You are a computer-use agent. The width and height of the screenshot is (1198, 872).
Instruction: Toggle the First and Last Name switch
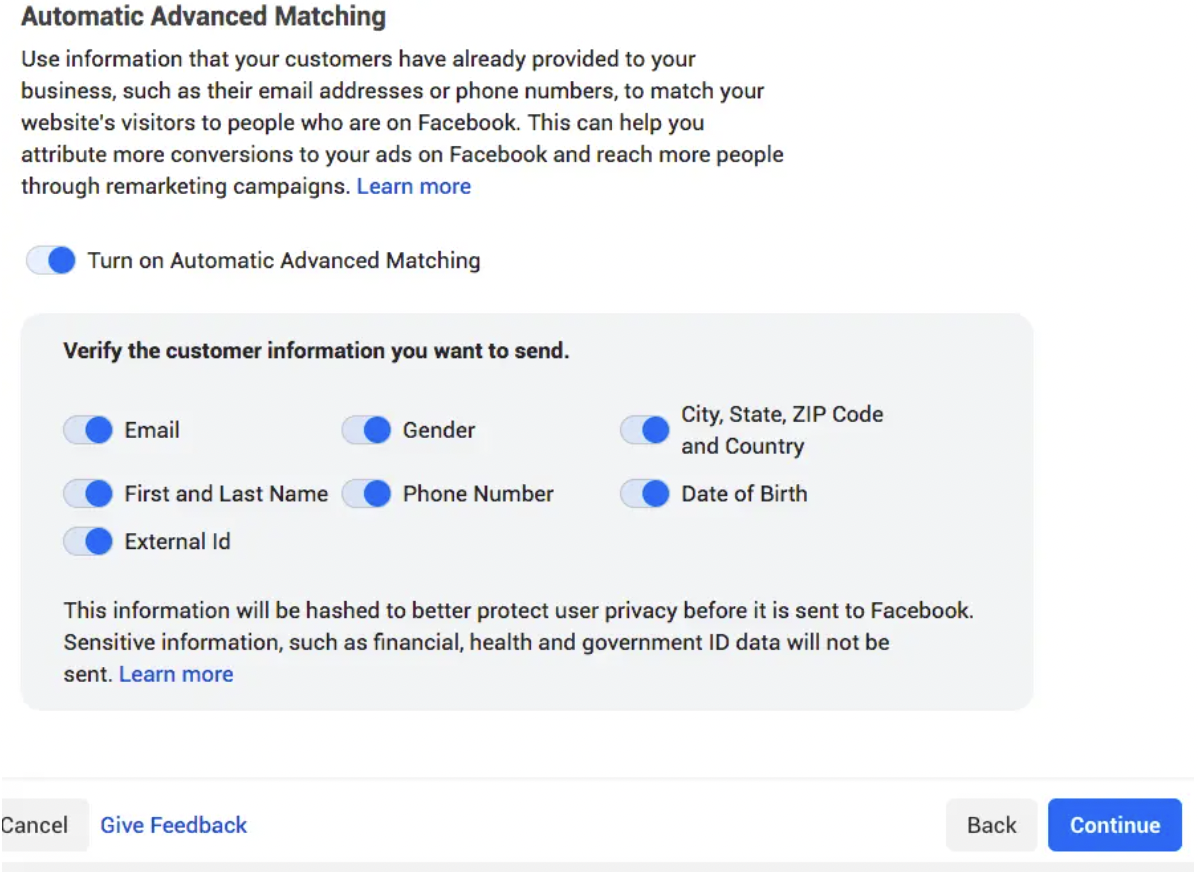point(88,494)
